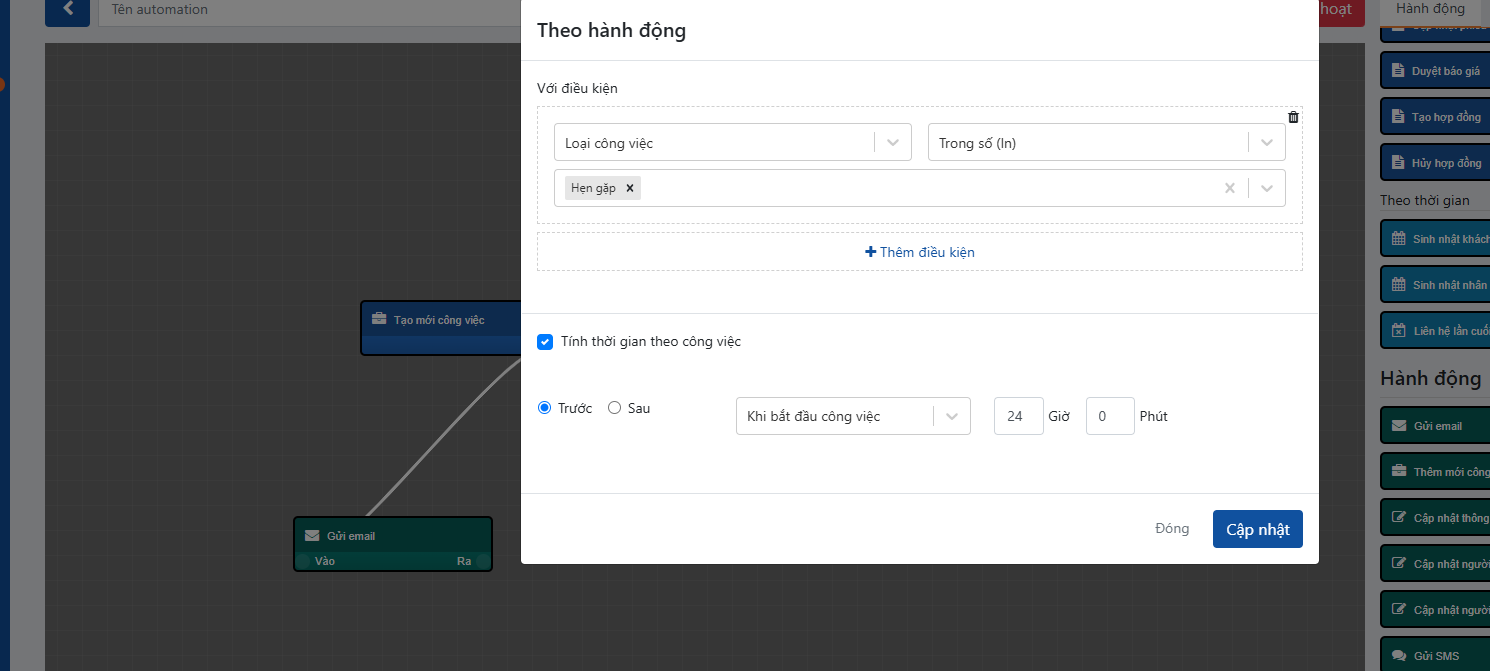Click the 'Duyệt báo giá' document icon

click(1398, 71)
